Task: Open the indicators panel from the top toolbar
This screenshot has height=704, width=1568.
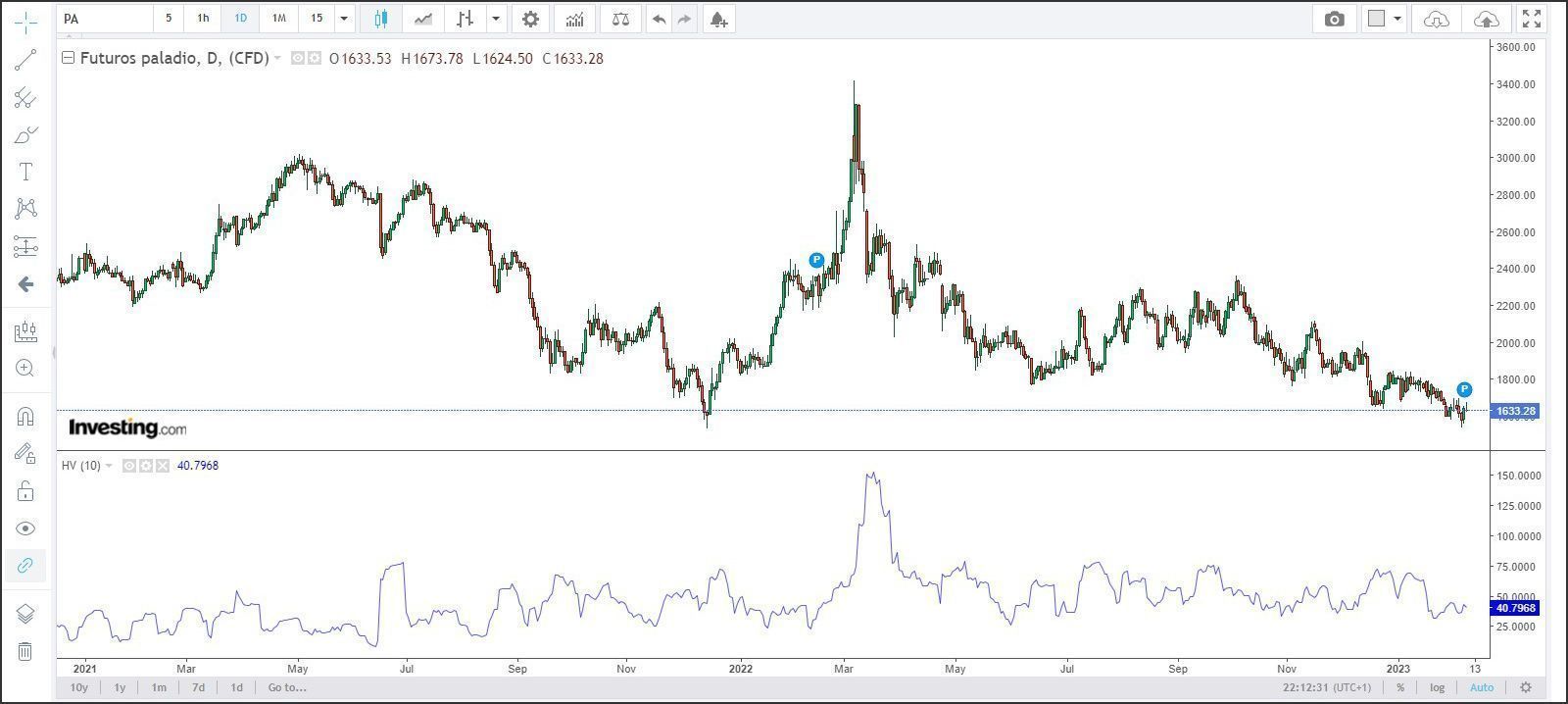Action: [574, 19]
